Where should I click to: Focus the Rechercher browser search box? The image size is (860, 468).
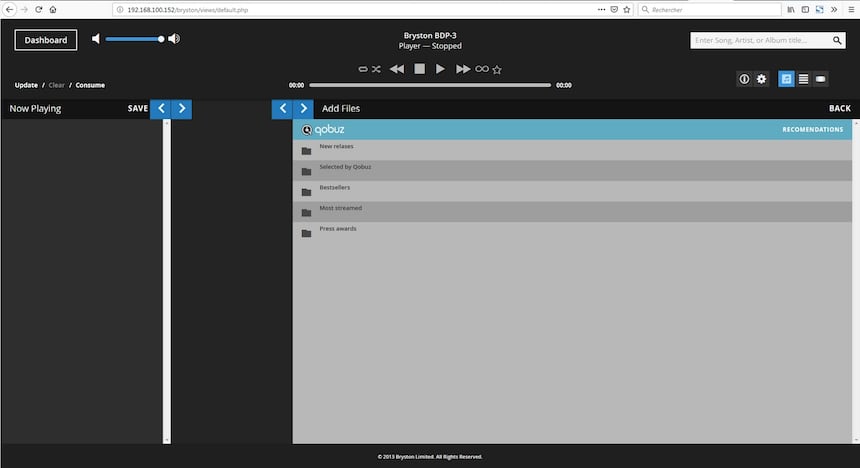coord(710,9)
